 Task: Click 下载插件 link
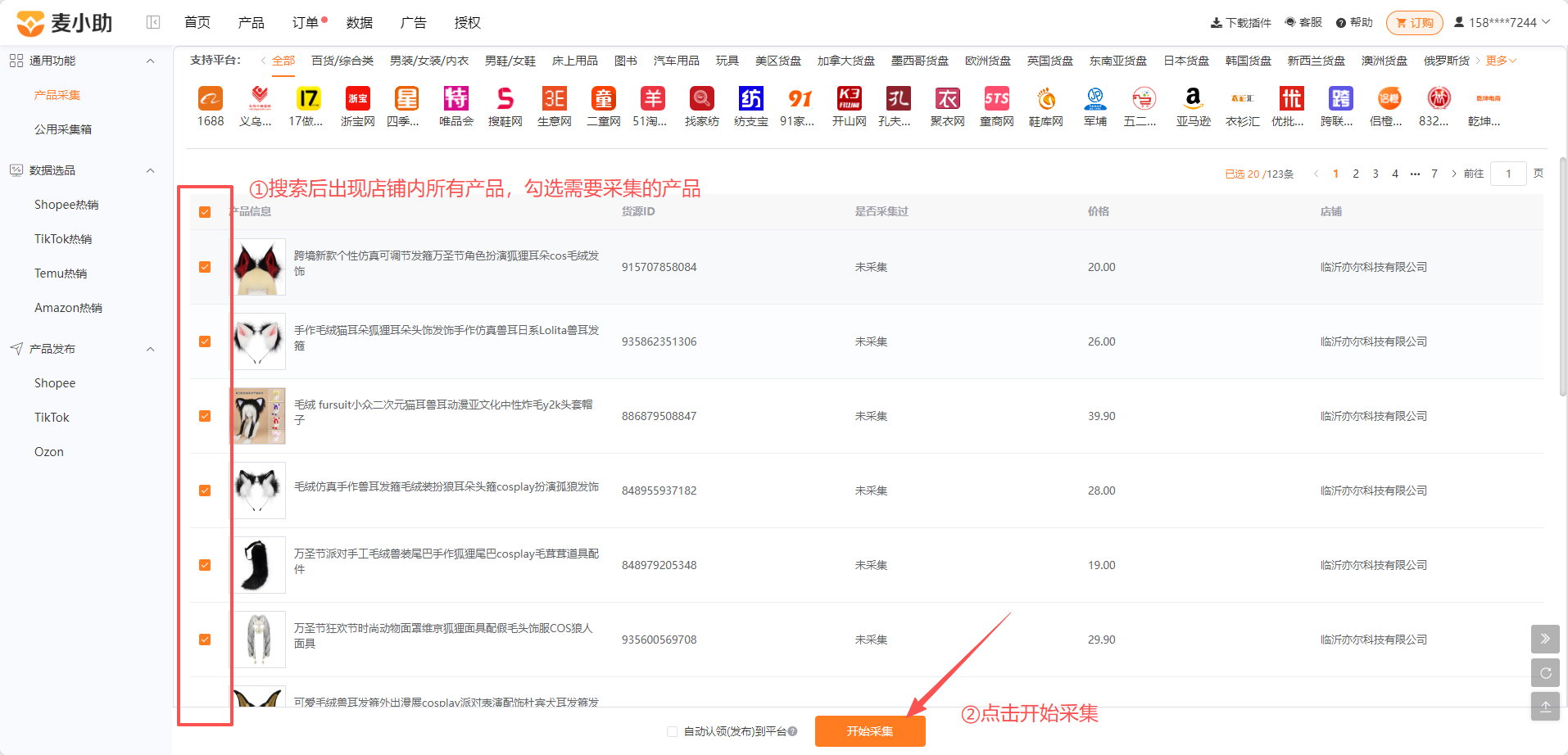pos(1241,22)
